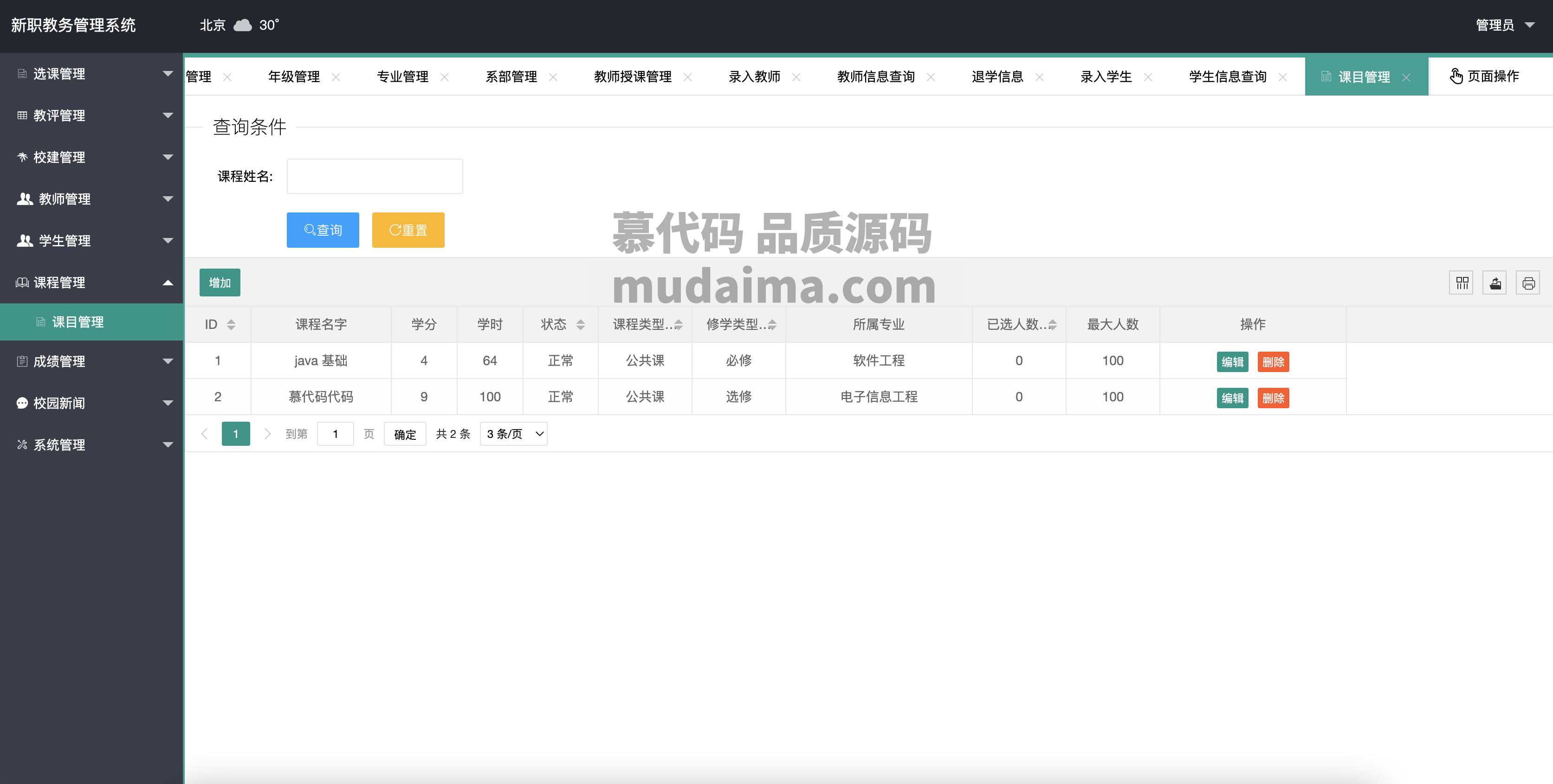The height and width of the screenshot is (784, 1553).
Task: Expand the 教师管理 sidebar menu
Action: tap(91, 199)
